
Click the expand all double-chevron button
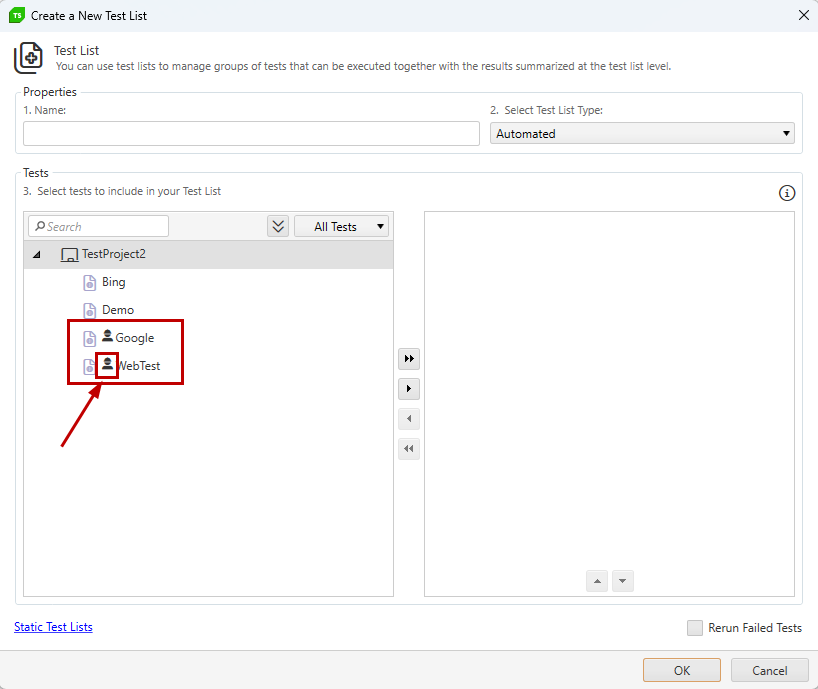click(278, 226)
